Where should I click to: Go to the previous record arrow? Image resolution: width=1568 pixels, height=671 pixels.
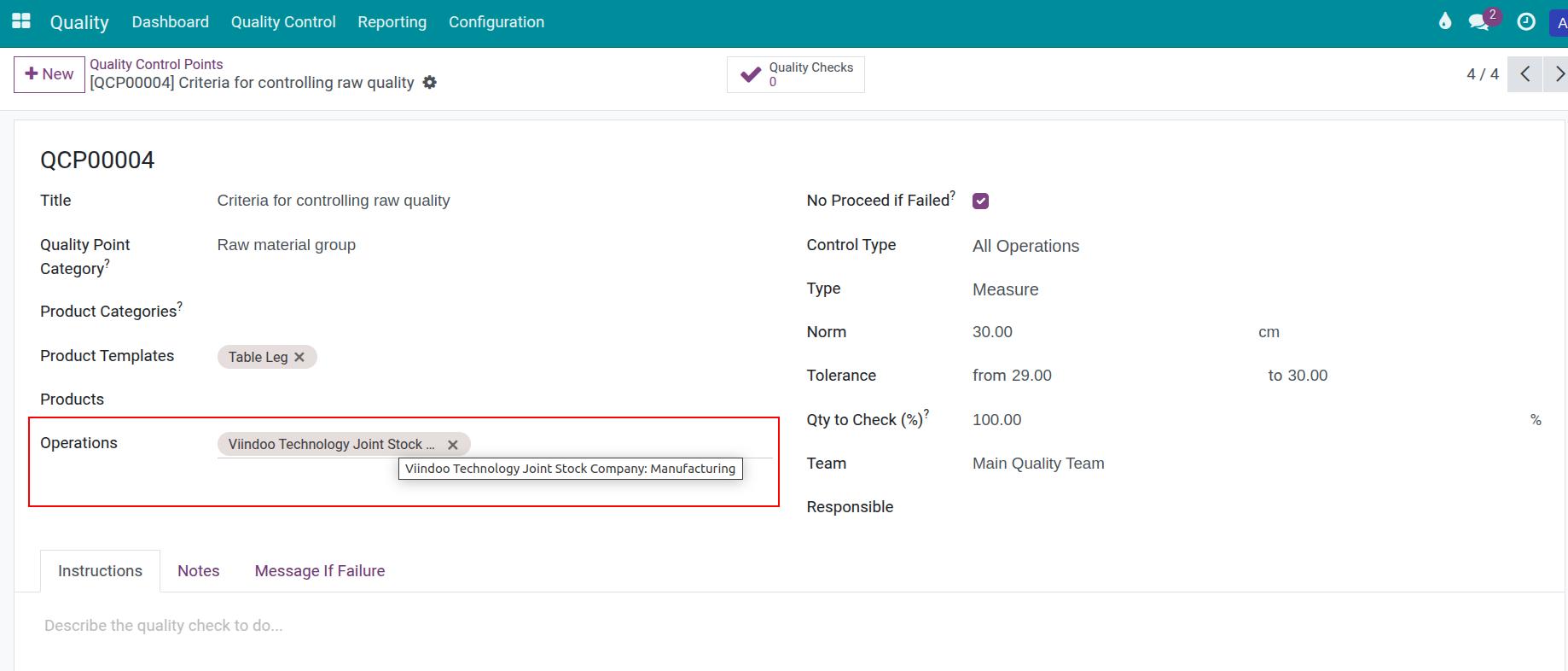coord(1525,74)
